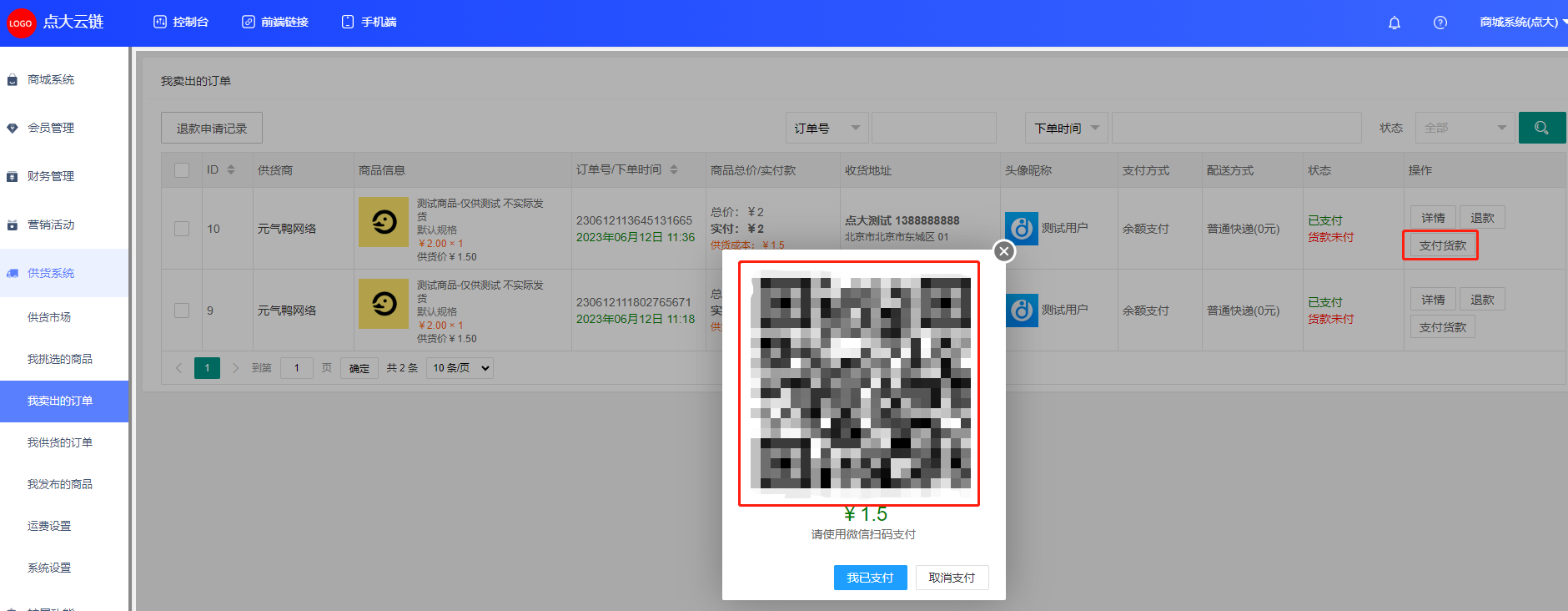Screen dimensions: 1568x611
Task: Open the 订单号 search type dropdown
Action: click(x=827, y=128)
